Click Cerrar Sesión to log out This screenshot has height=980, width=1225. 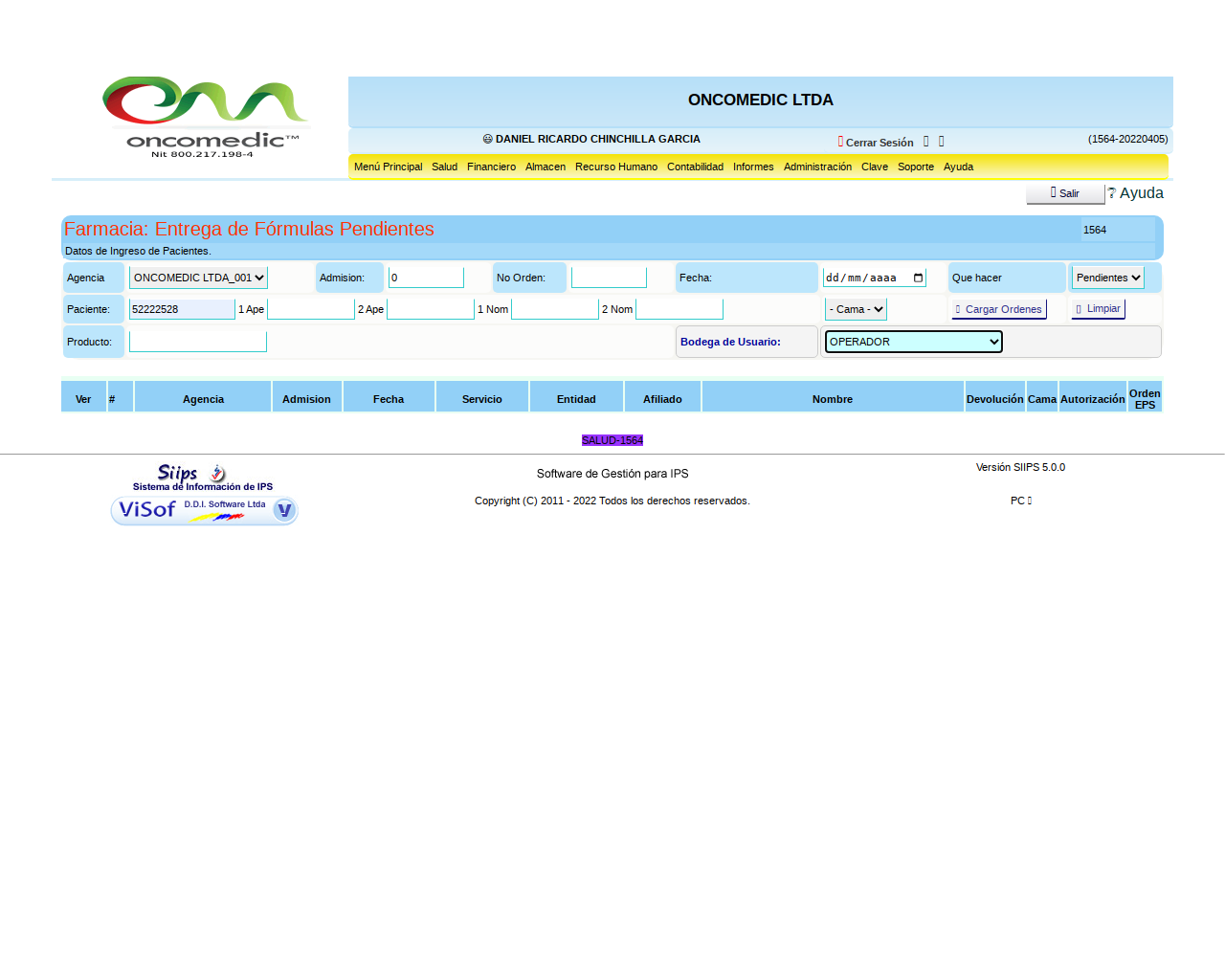pyautogui.click(x=879, y=143)
